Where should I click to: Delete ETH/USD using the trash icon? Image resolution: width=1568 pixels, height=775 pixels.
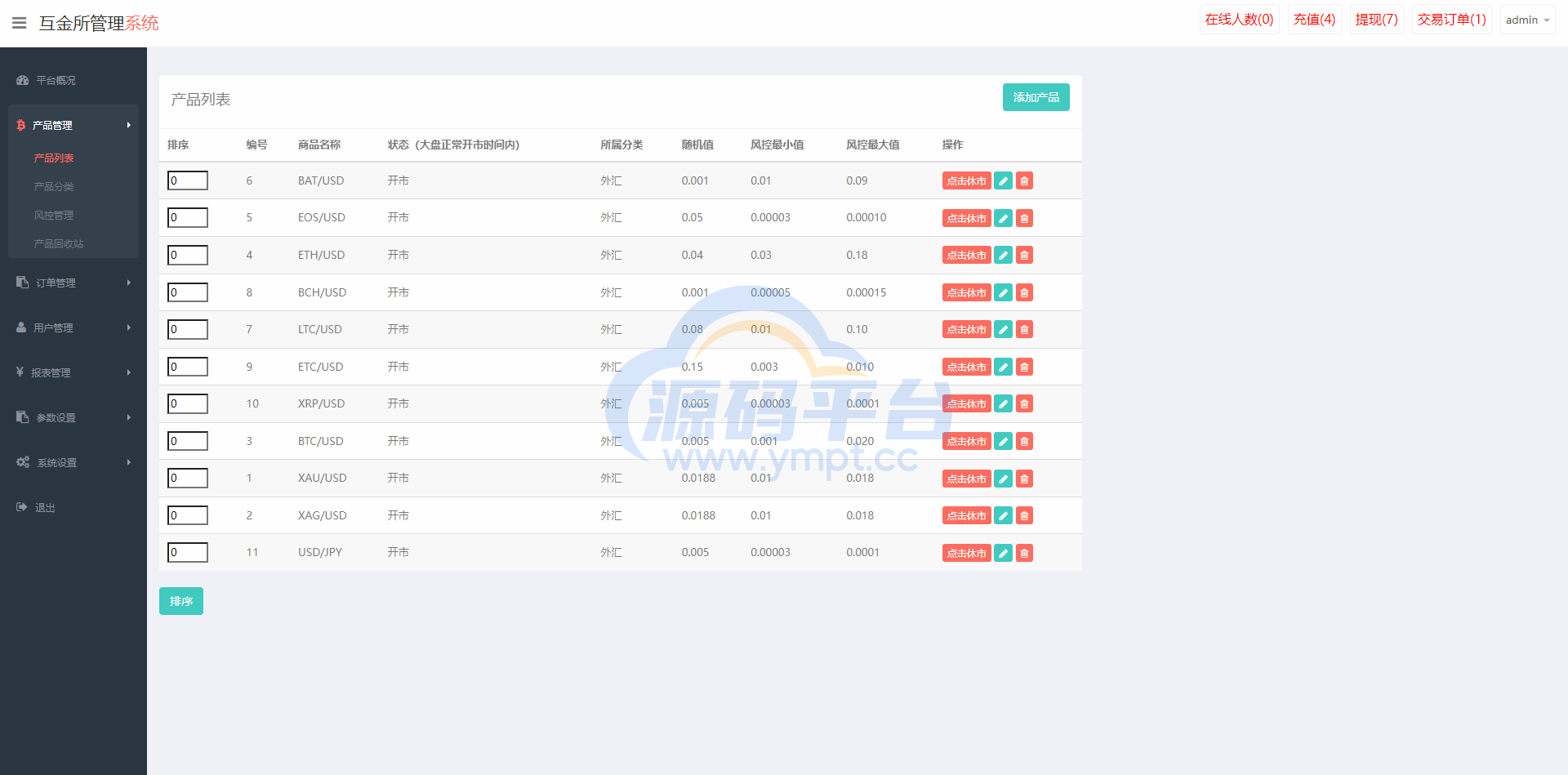[x=1024, y=255]
